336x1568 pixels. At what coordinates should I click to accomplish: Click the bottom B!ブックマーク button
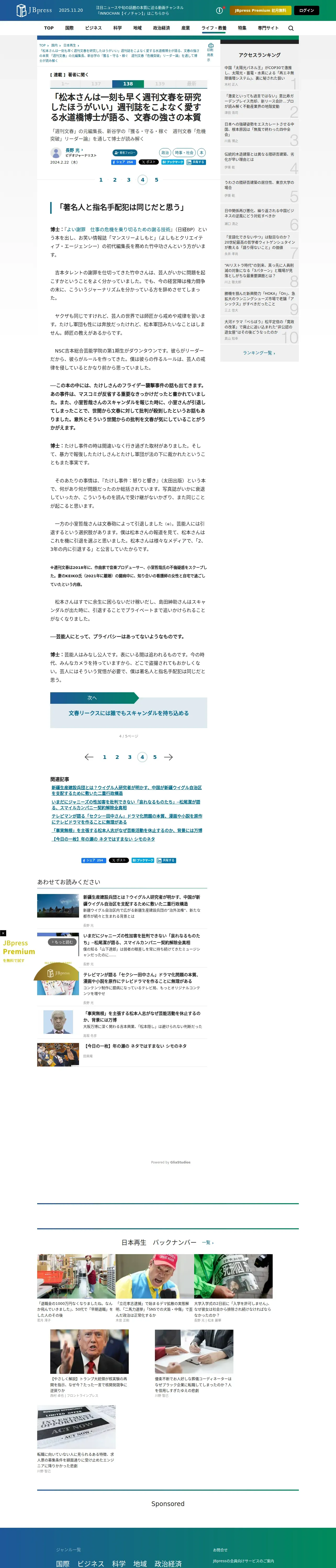[x=143, y=860]
